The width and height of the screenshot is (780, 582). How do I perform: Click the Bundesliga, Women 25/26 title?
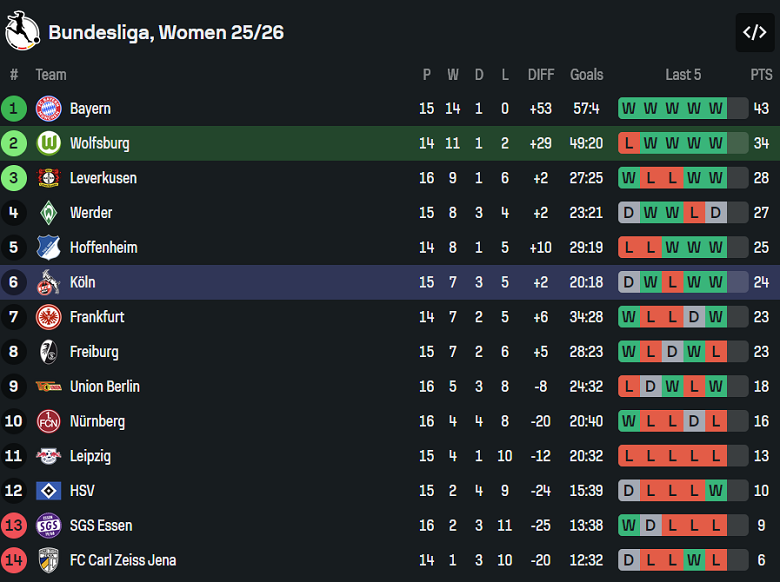(x=166, y=32)
